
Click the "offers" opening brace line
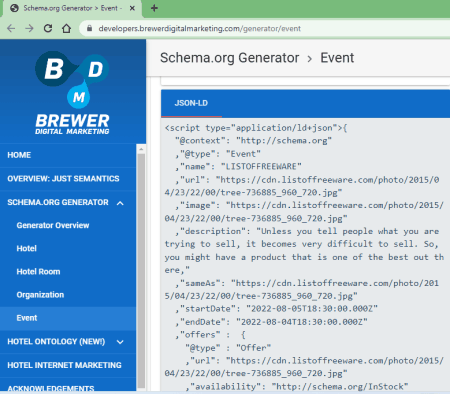[x=210, y=335]
